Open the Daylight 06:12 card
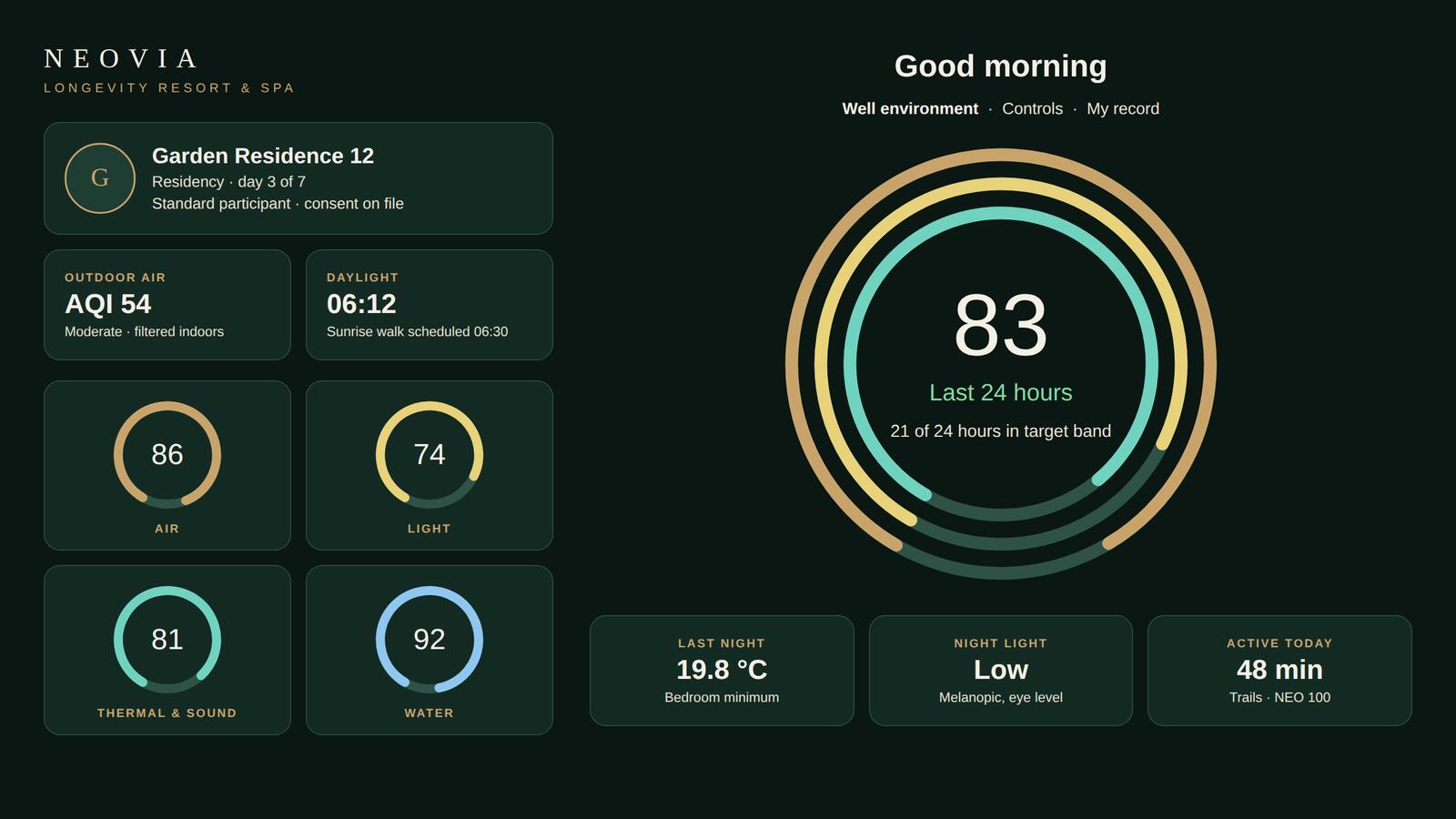This screenshot has height=819, width=1456. click(430, 305)
